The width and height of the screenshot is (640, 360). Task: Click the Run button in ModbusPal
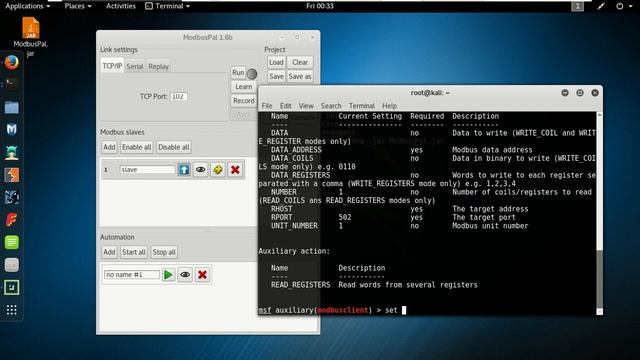coord(238,73)
